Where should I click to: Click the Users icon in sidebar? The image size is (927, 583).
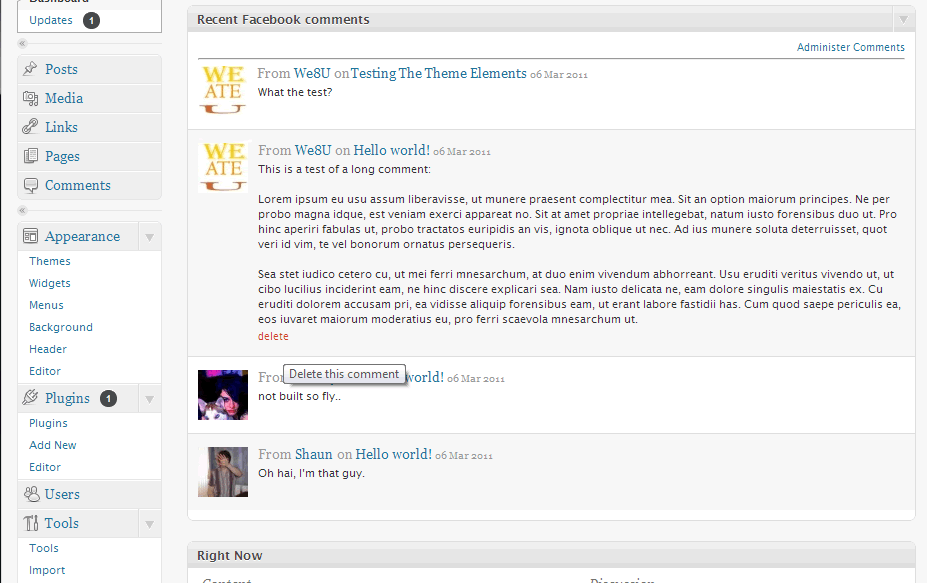point(31,494)
